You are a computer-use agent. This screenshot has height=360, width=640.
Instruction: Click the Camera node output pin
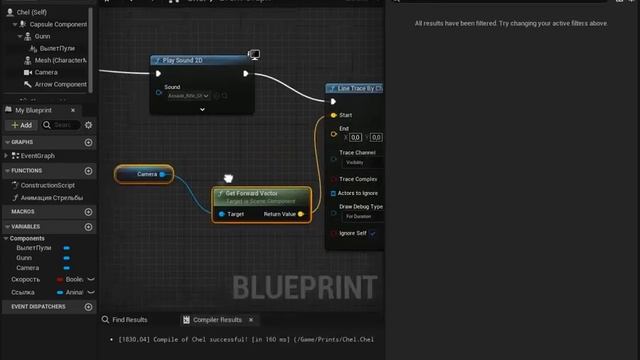click(162, 174)
